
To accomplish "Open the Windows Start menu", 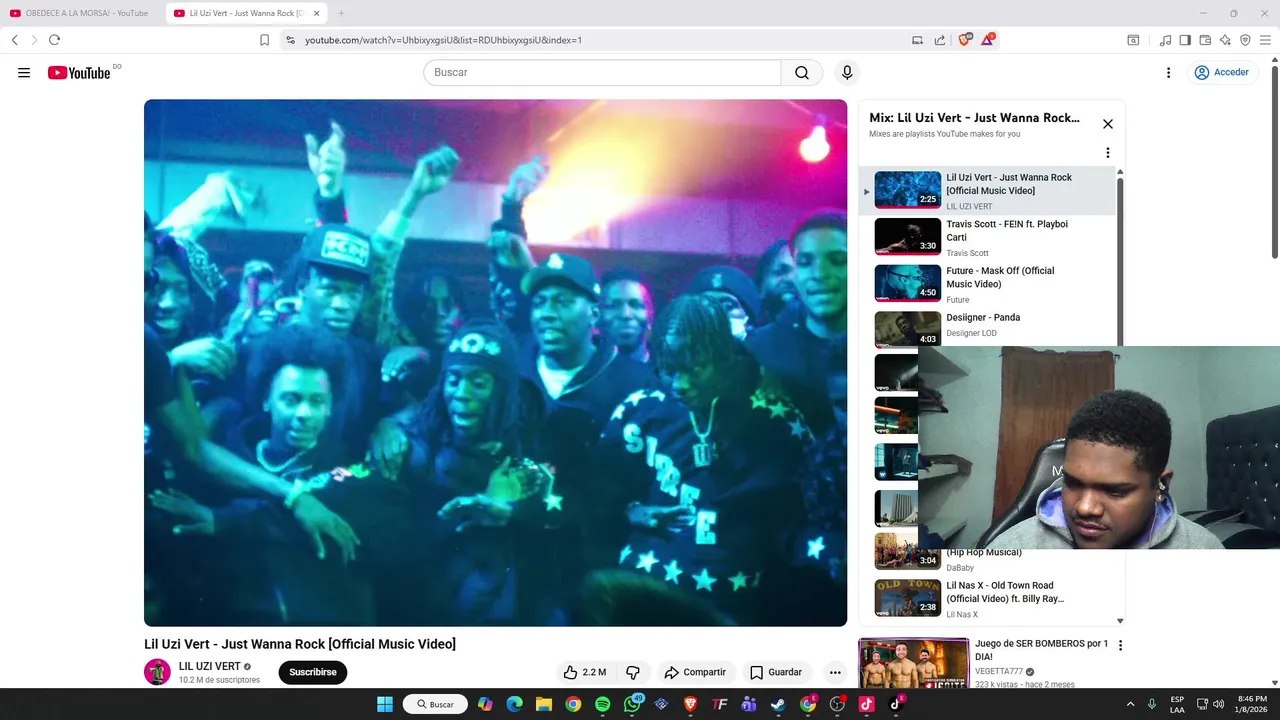I will click(385, 704).
